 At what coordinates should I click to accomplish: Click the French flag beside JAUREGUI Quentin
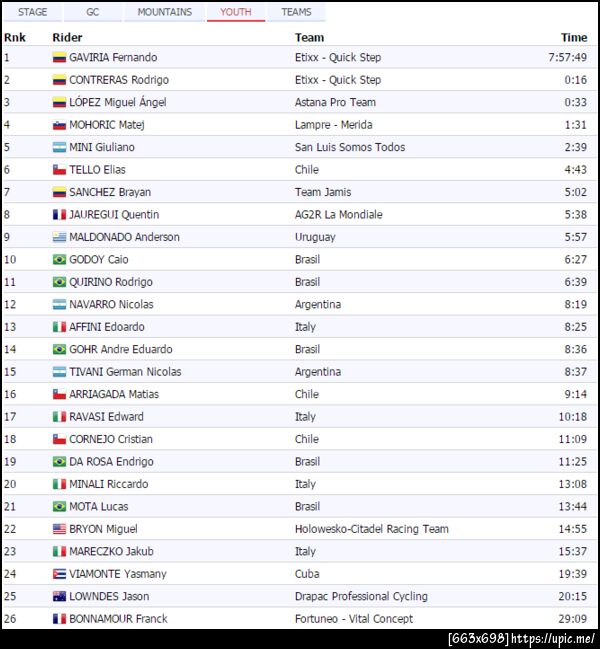pos(59,215)
